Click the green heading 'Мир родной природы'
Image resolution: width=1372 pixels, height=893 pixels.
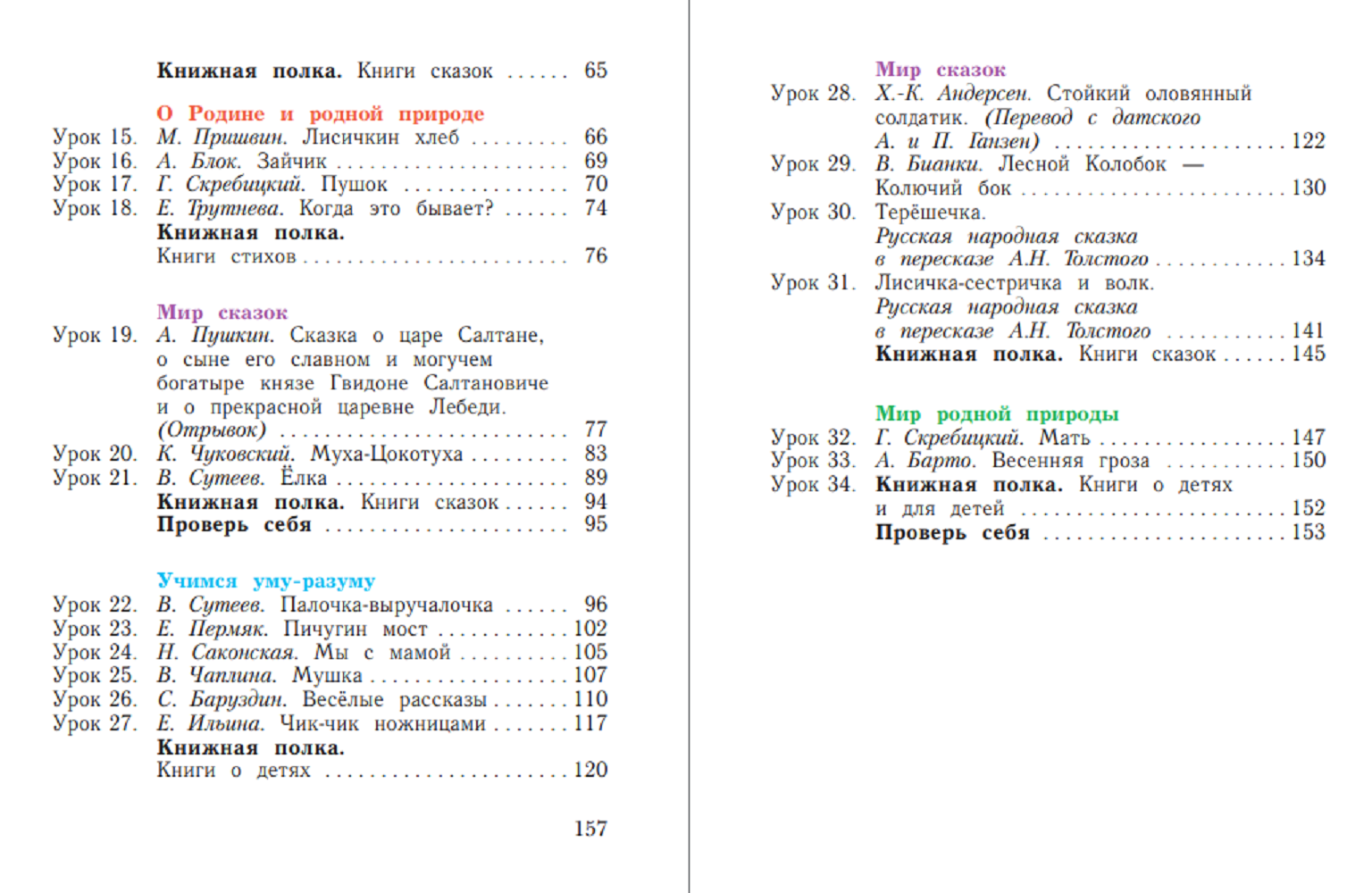point(997,414)
